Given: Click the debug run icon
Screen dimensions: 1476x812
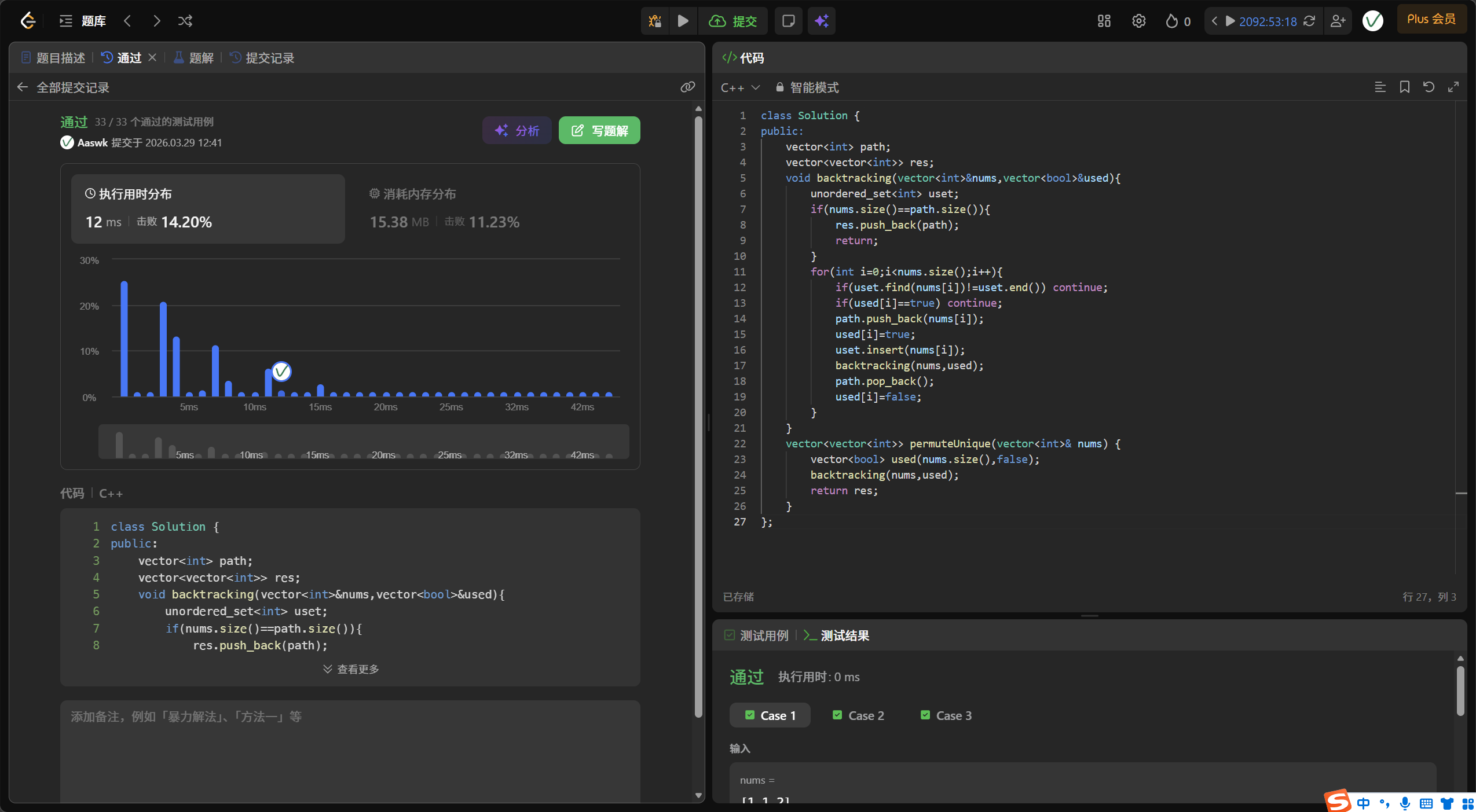Looking at the screenshot, I should (655, 21).
